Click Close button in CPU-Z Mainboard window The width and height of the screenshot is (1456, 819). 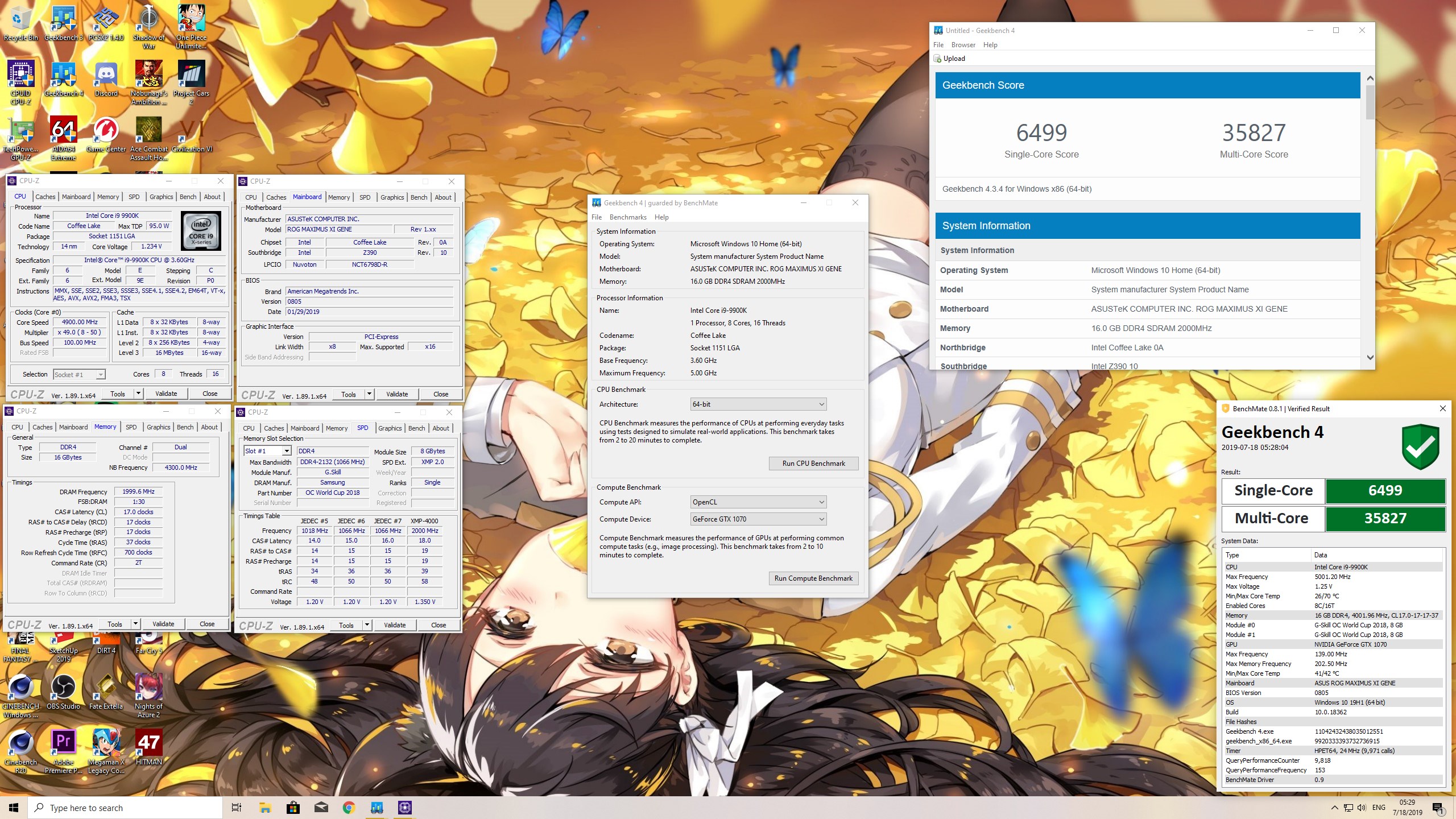click(x=441, y=394)
